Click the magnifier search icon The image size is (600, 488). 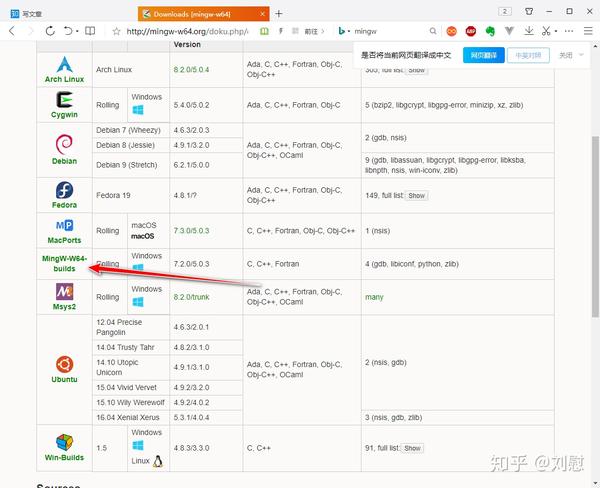point(433,31)
